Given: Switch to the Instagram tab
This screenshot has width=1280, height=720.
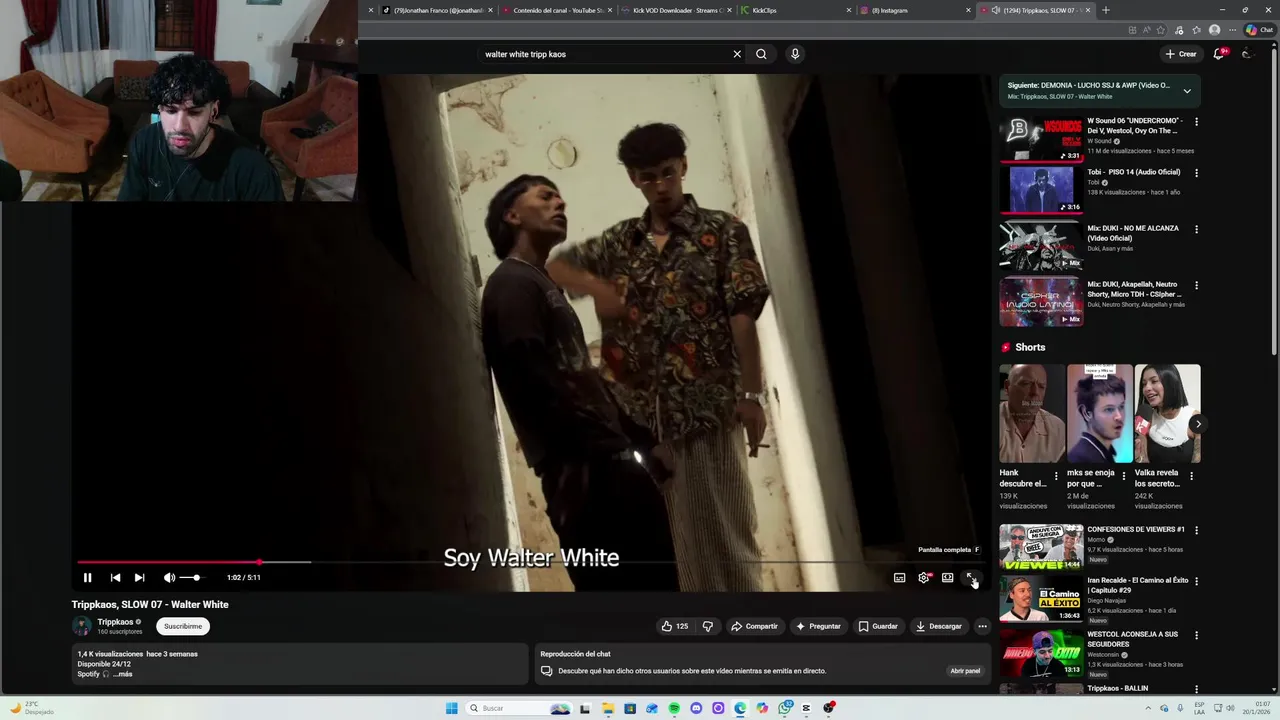Looking at the screenshot, I should [915, 10].
